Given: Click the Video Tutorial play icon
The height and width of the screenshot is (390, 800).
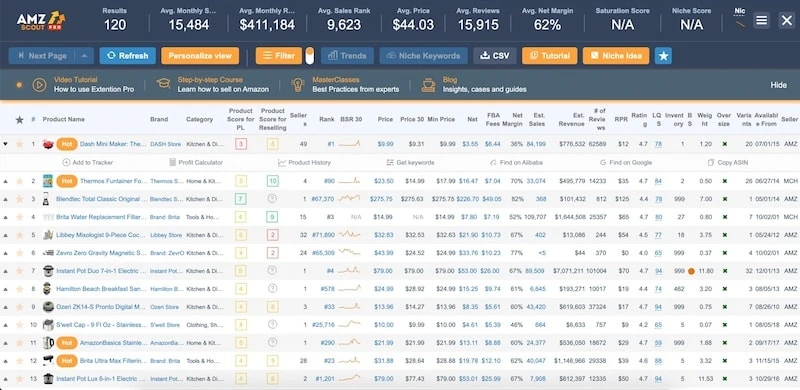Looking at the screenshot, I should [39, 85].
